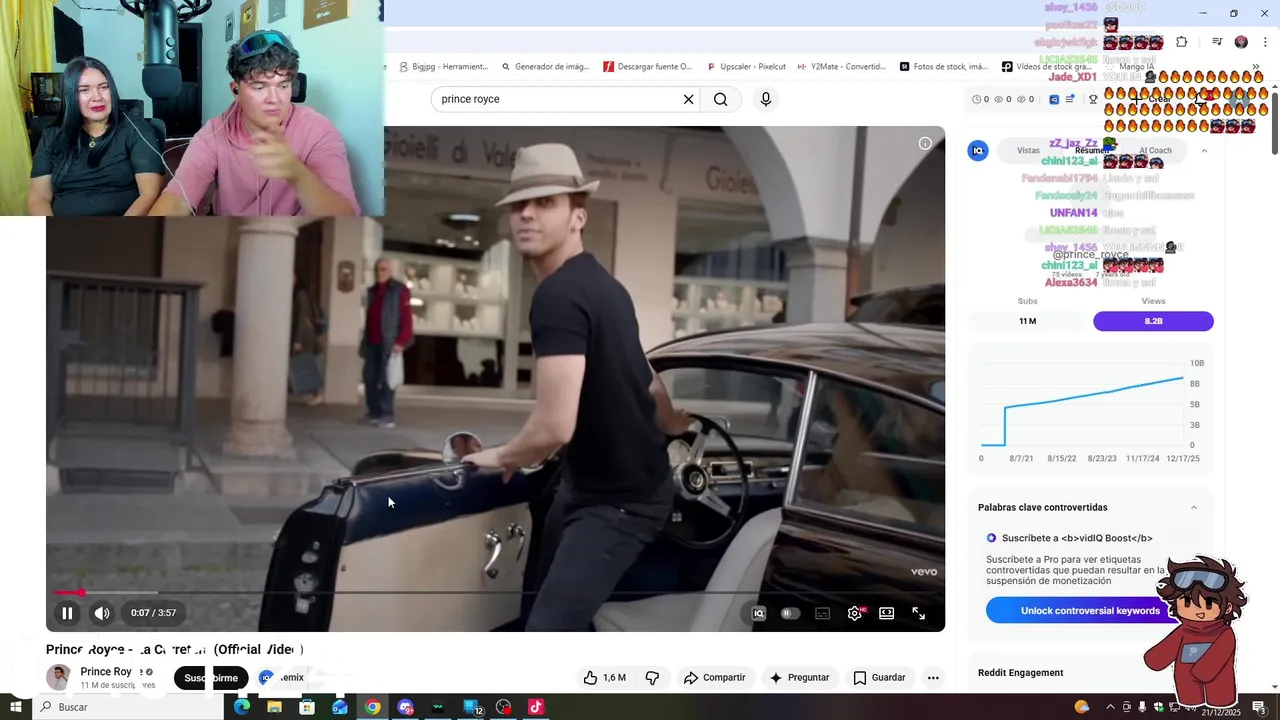Open TikTok app from taskbar
Image resolution: width=1280 pixels, height=720 pixels.
tap(535, 707)
